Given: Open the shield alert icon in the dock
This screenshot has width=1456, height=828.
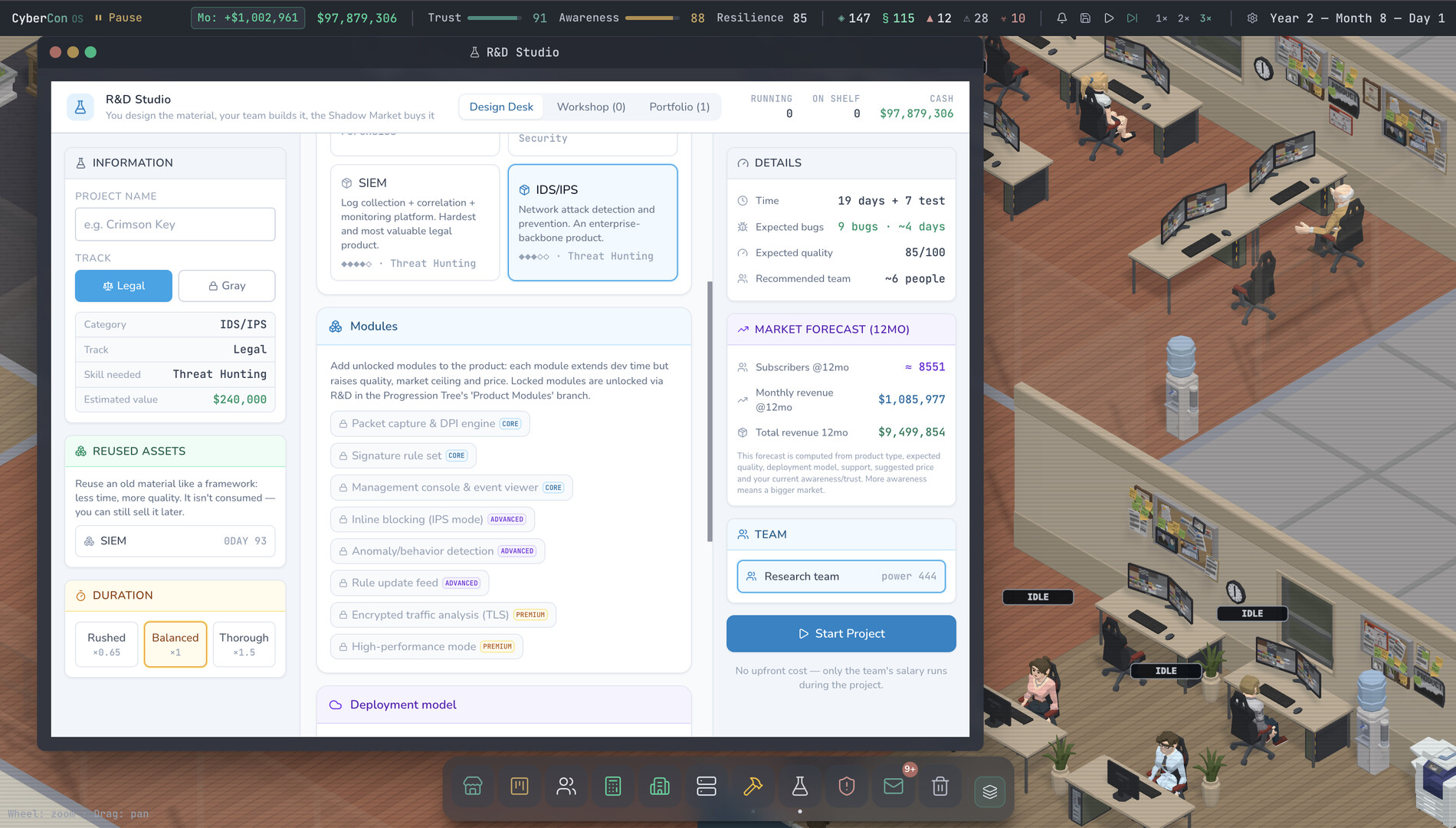Looking at the screenshot, I should (x=847, y=787).
